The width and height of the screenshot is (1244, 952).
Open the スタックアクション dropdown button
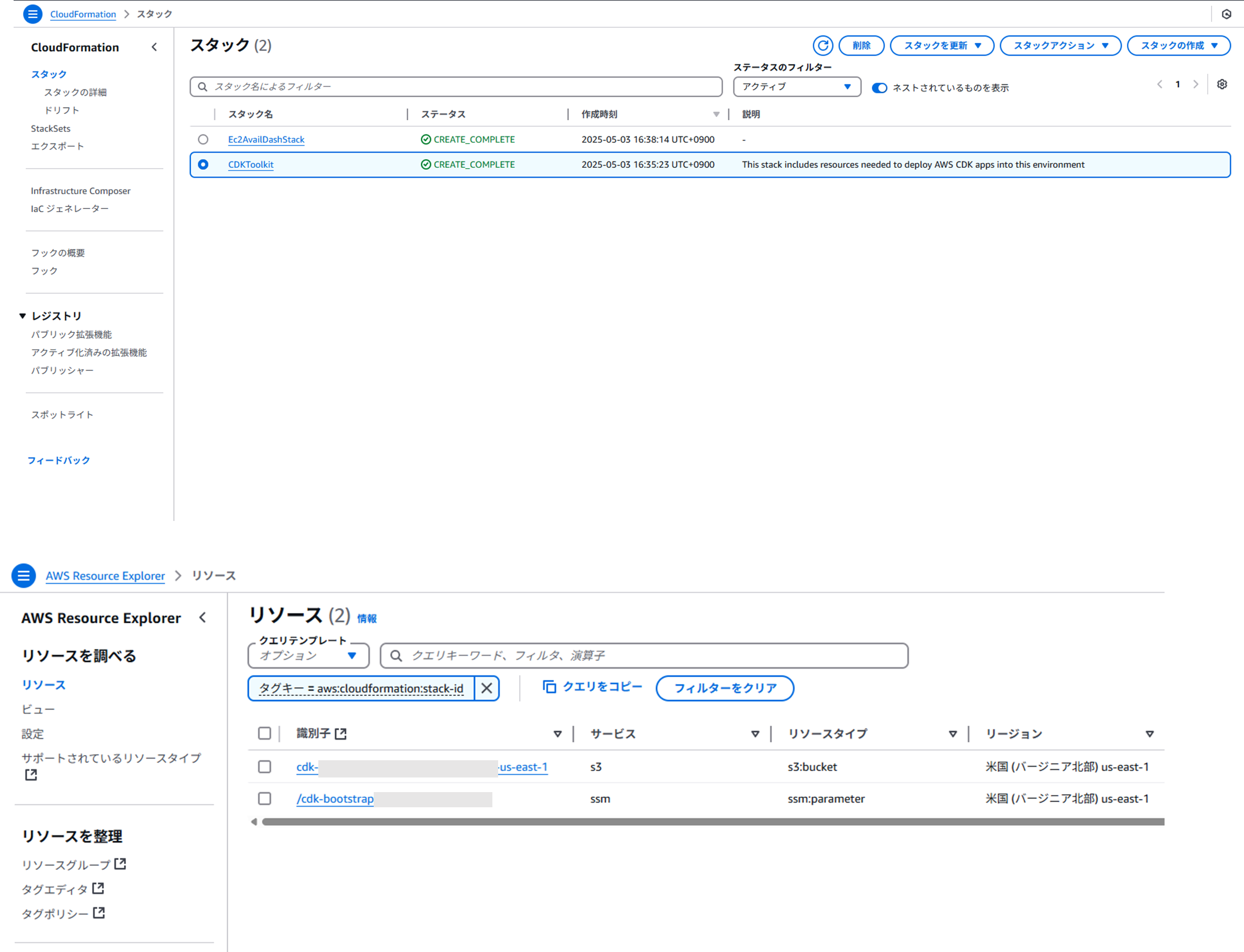tap(1060, 45)
